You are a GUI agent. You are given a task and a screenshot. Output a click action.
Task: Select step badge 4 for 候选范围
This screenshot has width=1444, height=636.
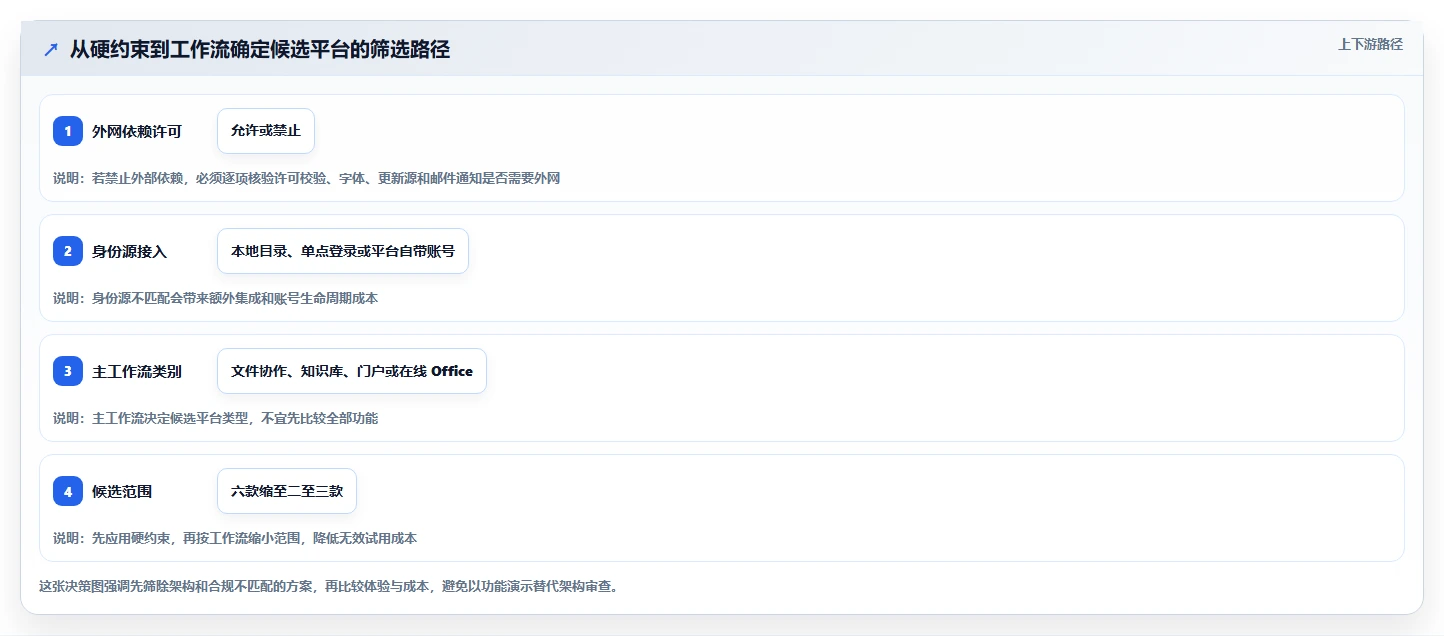click(x=68, y=491)
